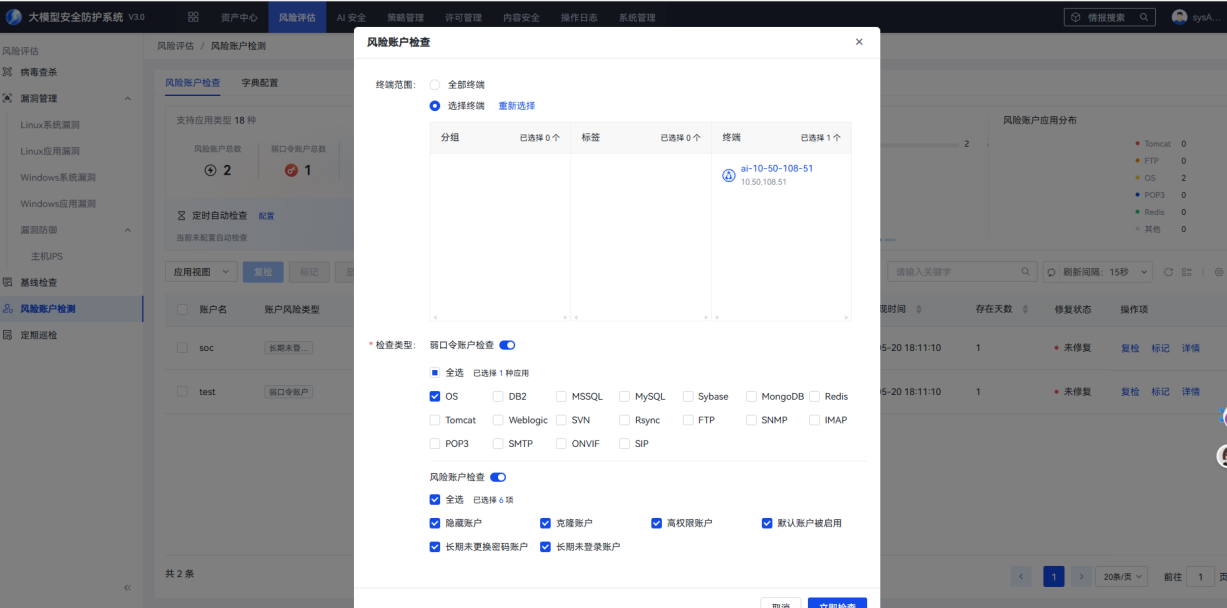Click the sysA user avatar
The image size is (1227, 608).
point(1179,17)
